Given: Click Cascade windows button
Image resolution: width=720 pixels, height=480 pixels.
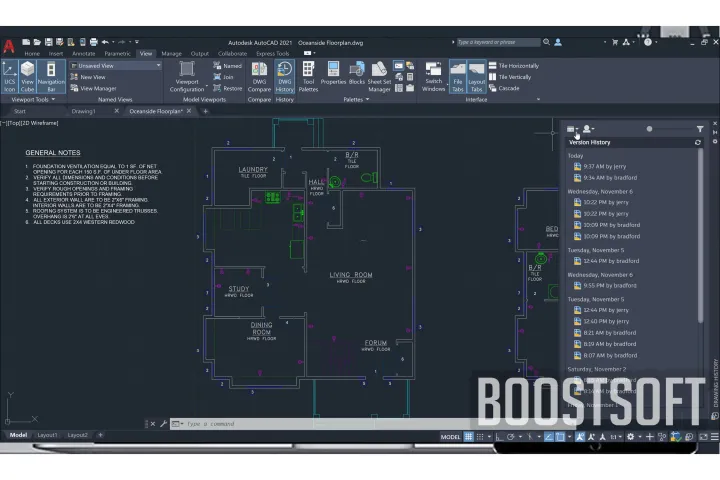Looking at the screenshot, I should pyautogui.click(x=504, y=88).
